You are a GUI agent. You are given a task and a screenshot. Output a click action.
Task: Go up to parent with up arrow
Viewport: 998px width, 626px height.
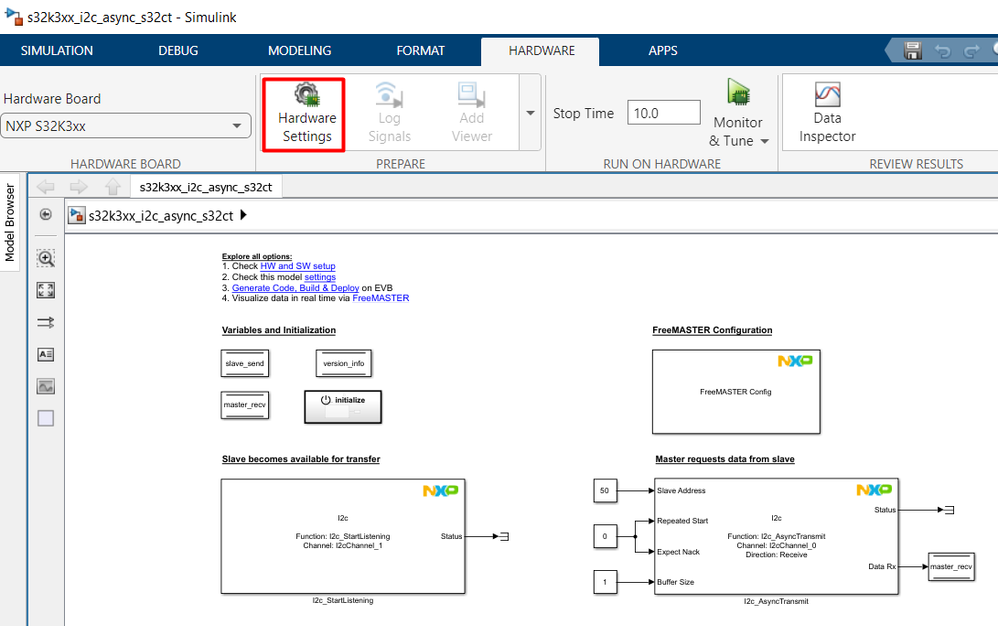pos(113,186)
